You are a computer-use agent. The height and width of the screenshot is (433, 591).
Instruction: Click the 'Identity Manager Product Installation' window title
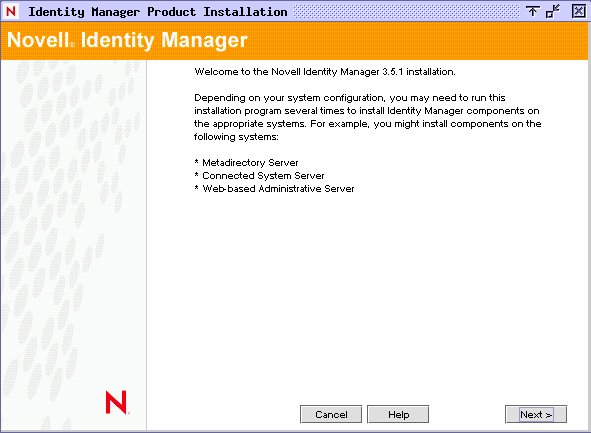click(158, 12)
